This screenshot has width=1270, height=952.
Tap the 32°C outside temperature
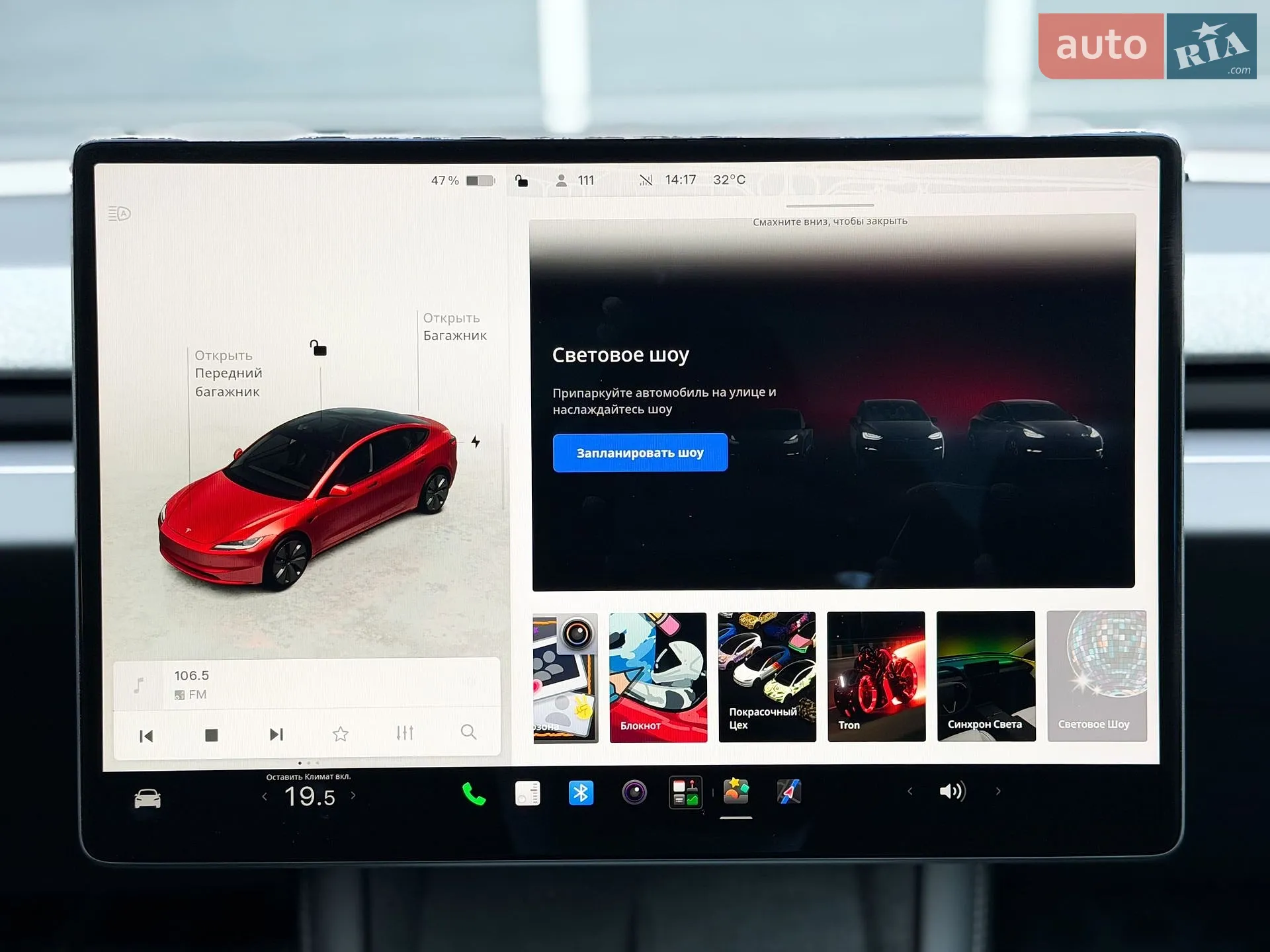click(729, 180)
